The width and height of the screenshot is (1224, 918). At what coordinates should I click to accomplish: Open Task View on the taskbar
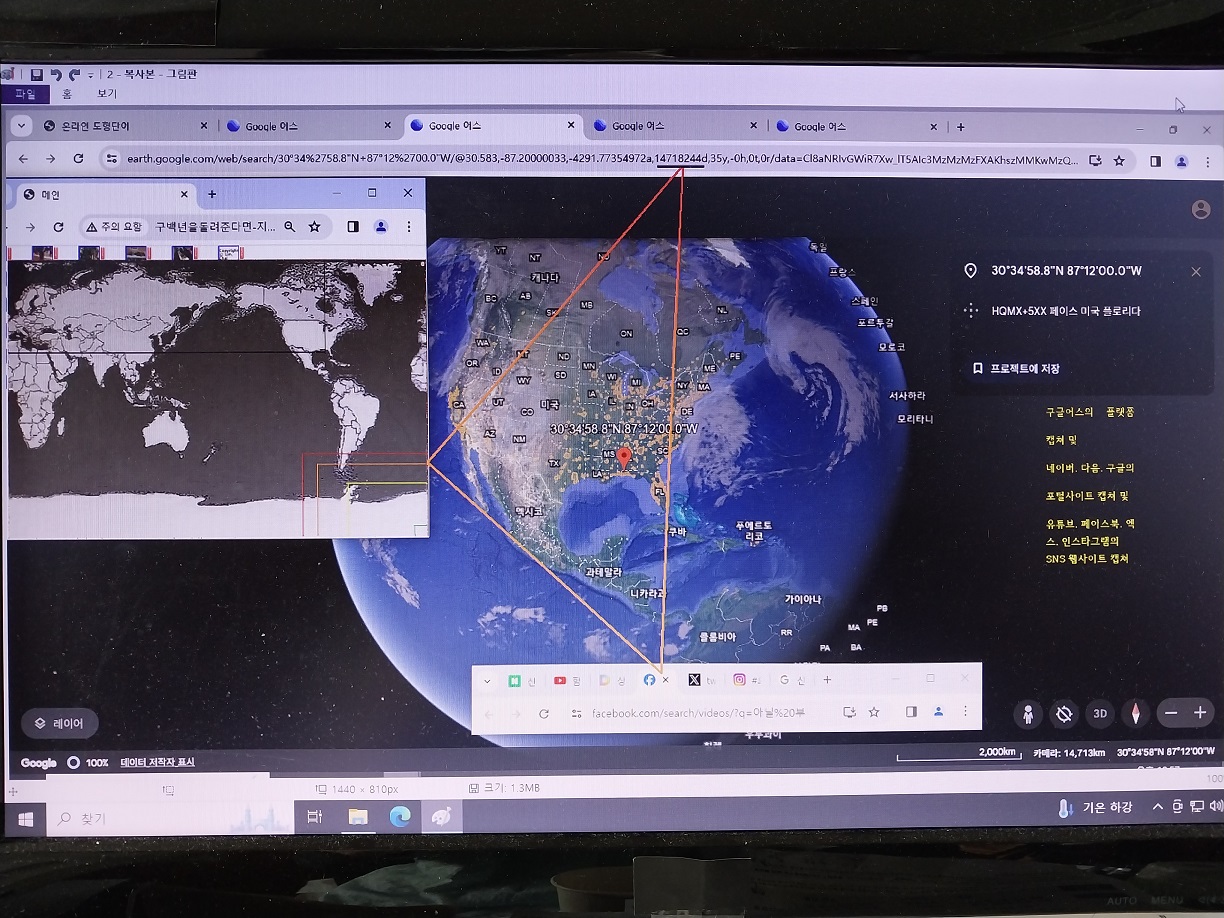tap(314, 817)
